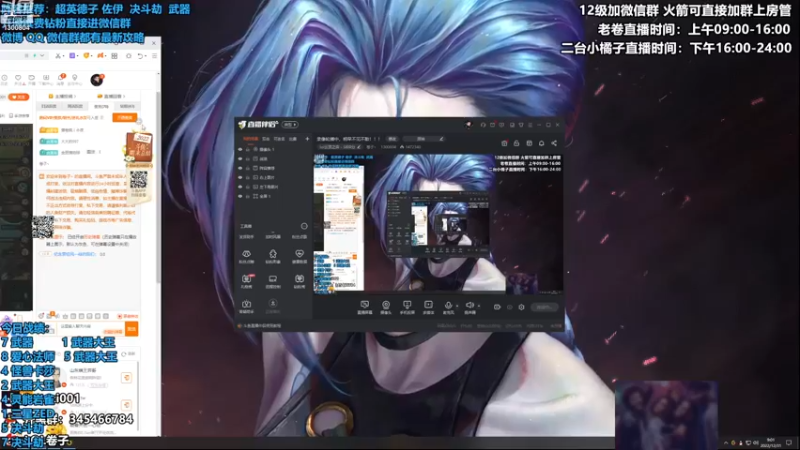Expand the version pill next to app logo
800x450 pixels.
click(x=290, y=124)
